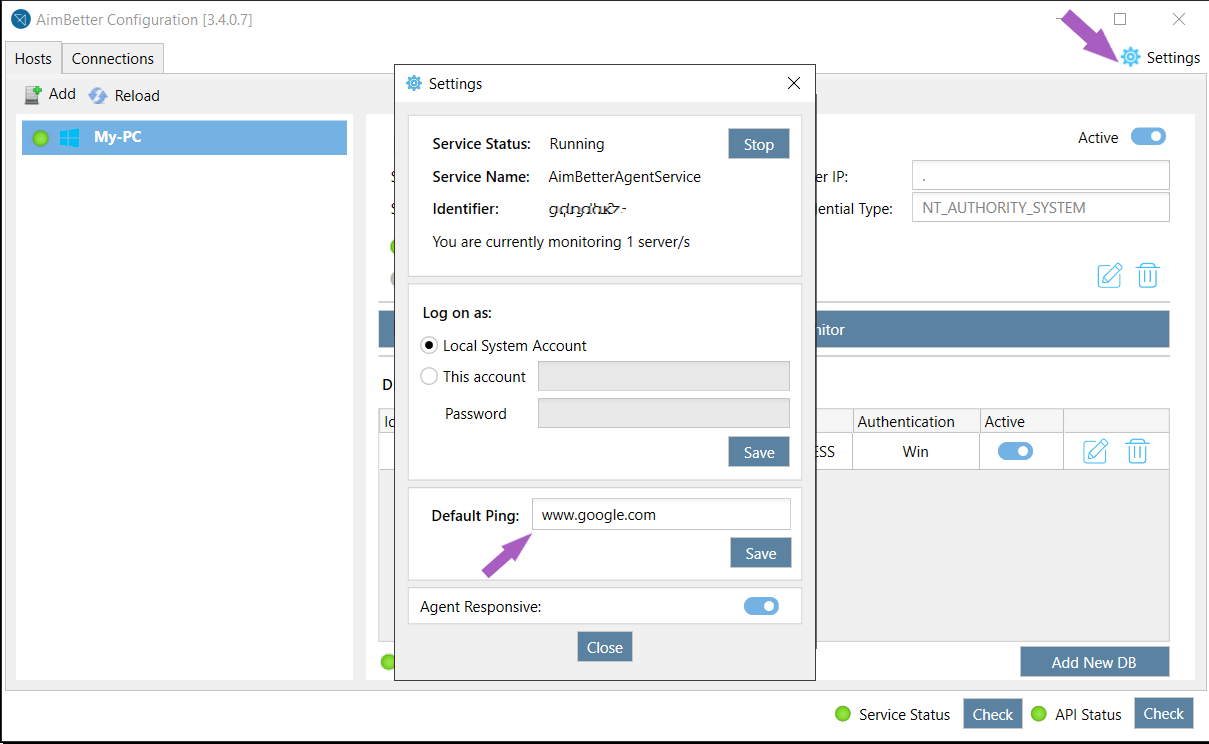Maximize the AimBetter Configuration window

pyautogui.click(x=1120, y=19)
